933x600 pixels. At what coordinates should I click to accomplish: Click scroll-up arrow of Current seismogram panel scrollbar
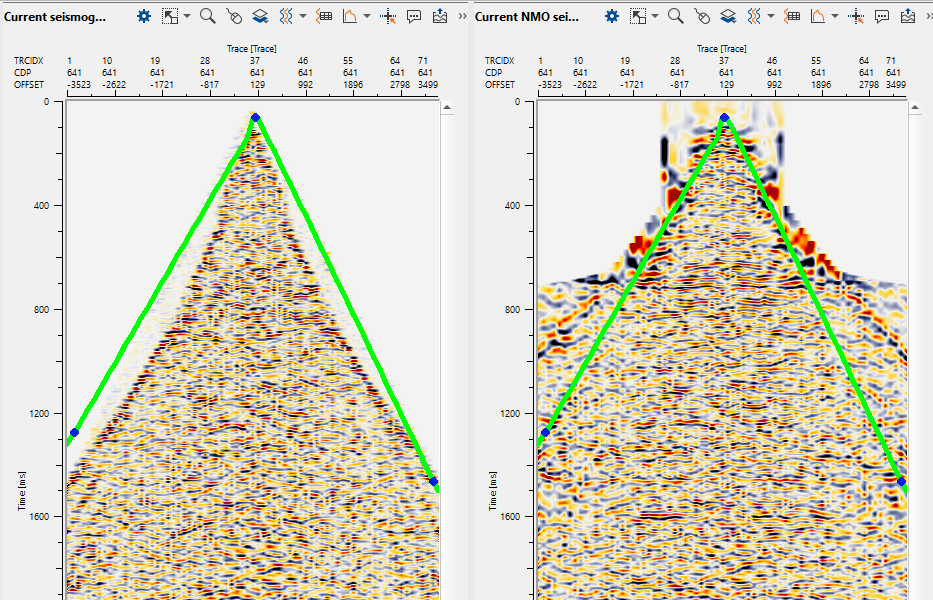pyautogui.click(x=447, y=108)
